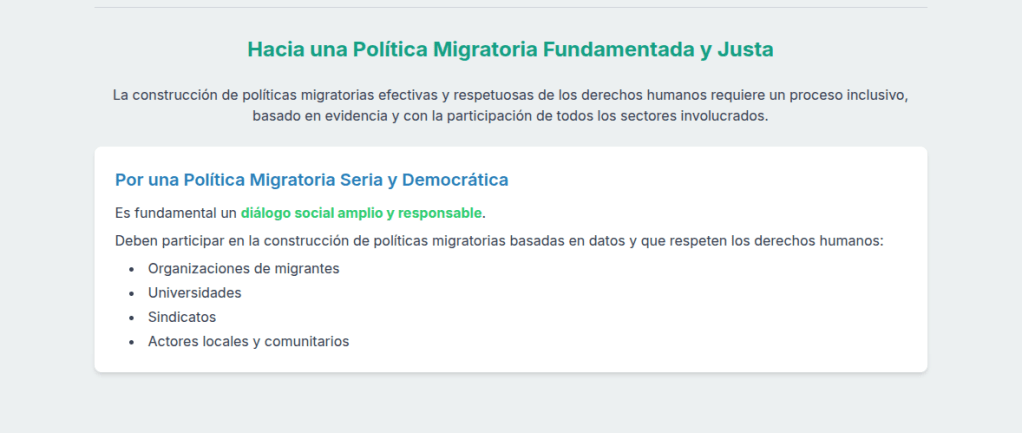
Task: Select the list item "Organizaciones de migrantes"
Action: (x=243, y=269)
